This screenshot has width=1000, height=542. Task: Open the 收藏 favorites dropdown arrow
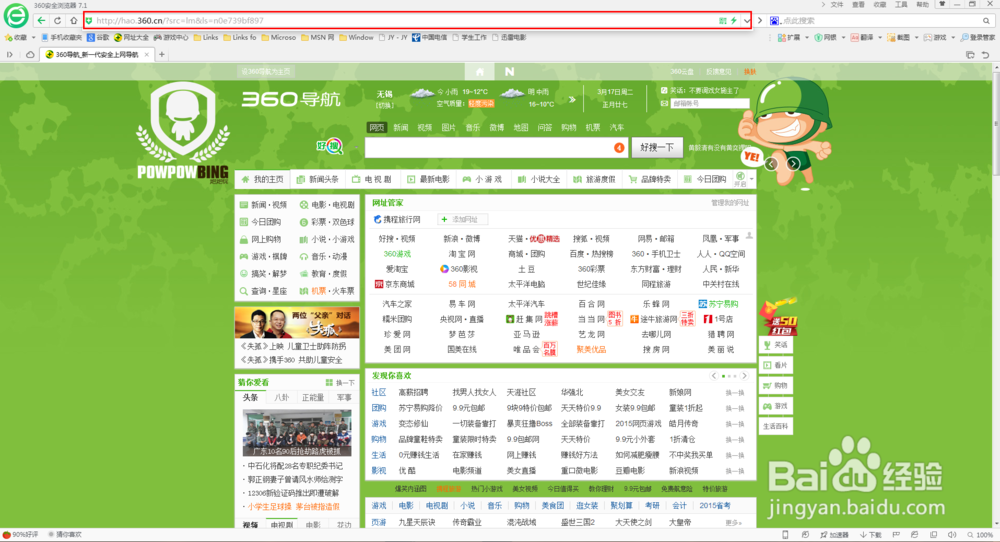pos(33,38)
